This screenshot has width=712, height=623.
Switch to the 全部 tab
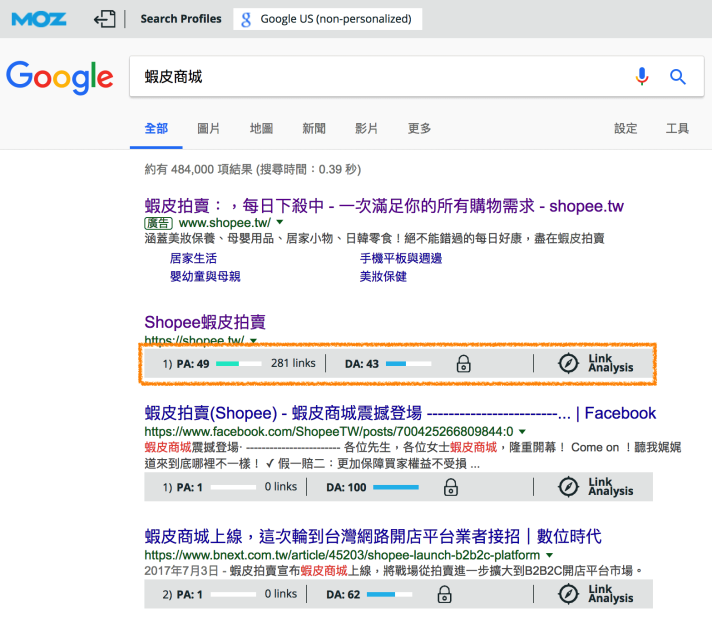pos(156,129)
